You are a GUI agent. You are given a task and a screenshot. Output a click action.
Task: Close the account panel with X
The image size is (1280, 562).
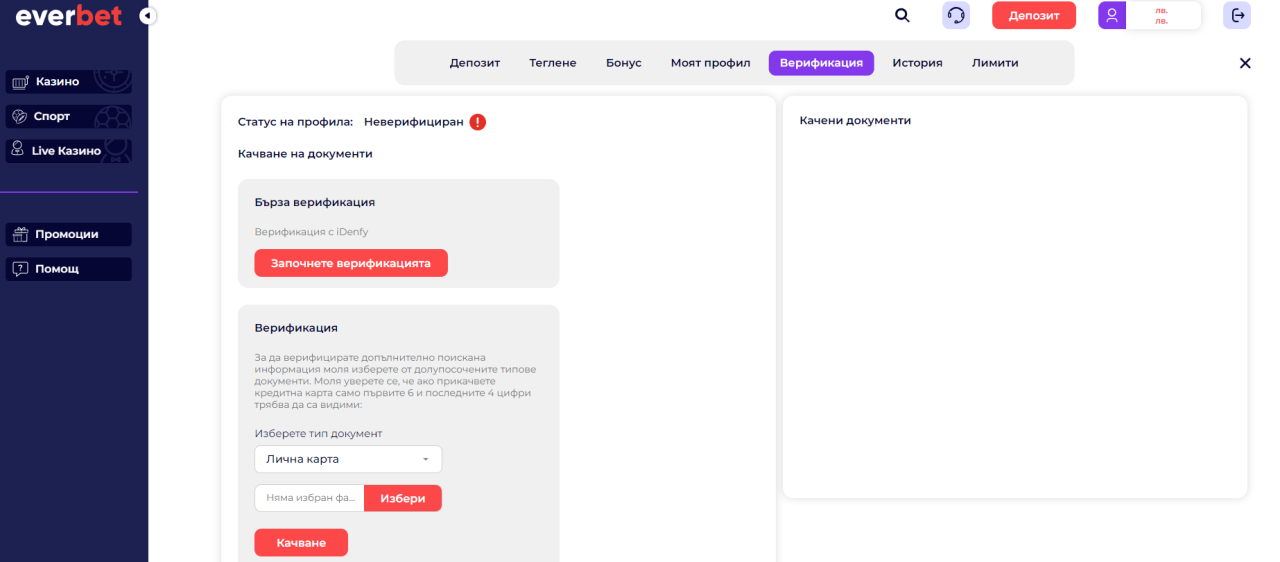(1245, 63)
